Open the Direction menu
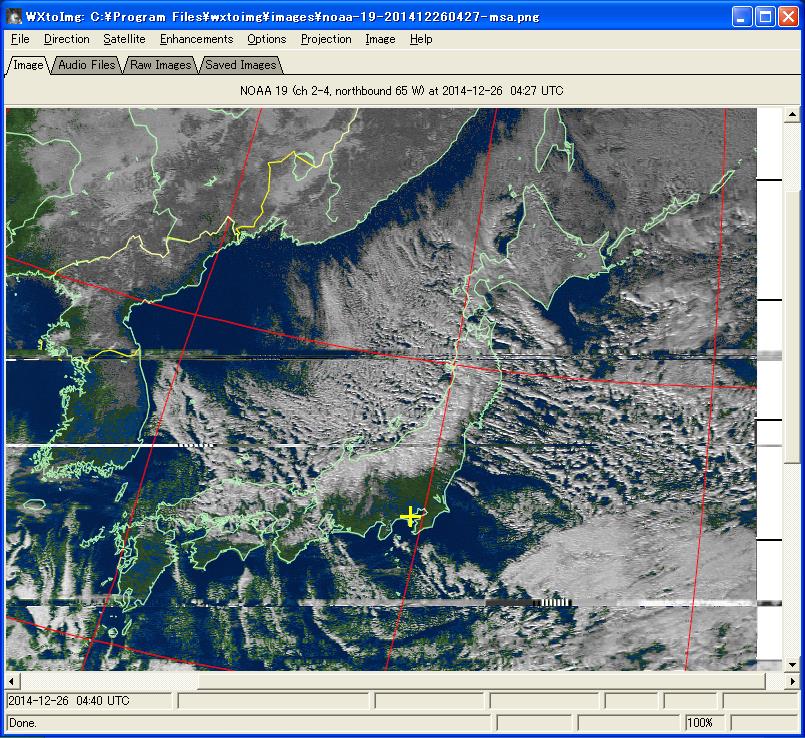The height and width of the screenshot is (738, 805). pos(66,39)
